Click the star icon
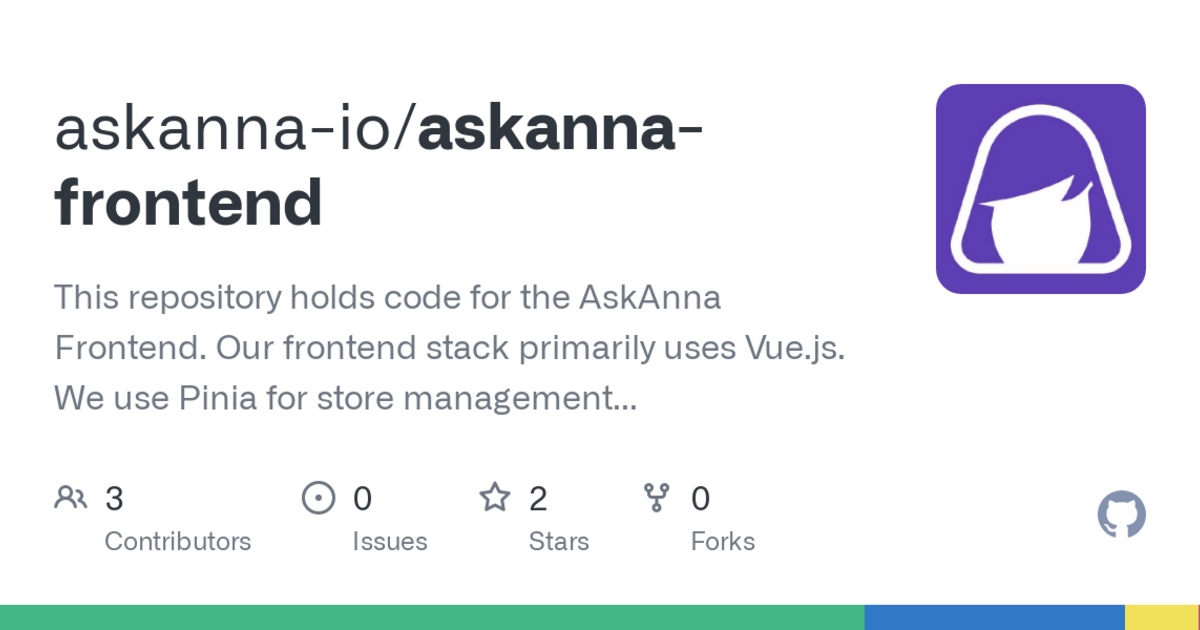This screenshot has width=1200, height=630. coord(494,497)
